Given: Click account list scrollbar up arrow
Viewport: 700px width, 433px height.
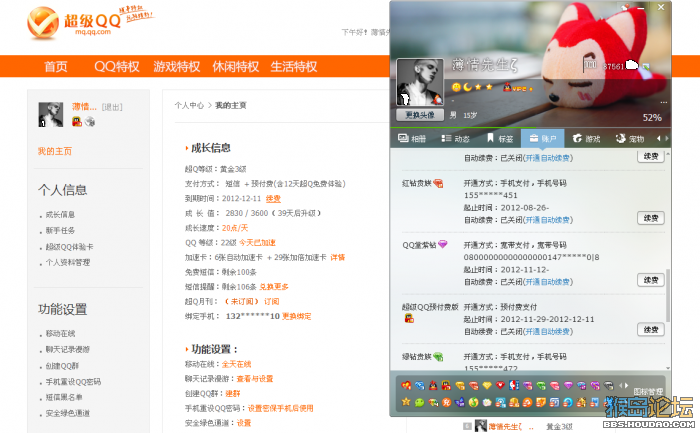Looking at the screenshot, I should (x=668, y=154).
